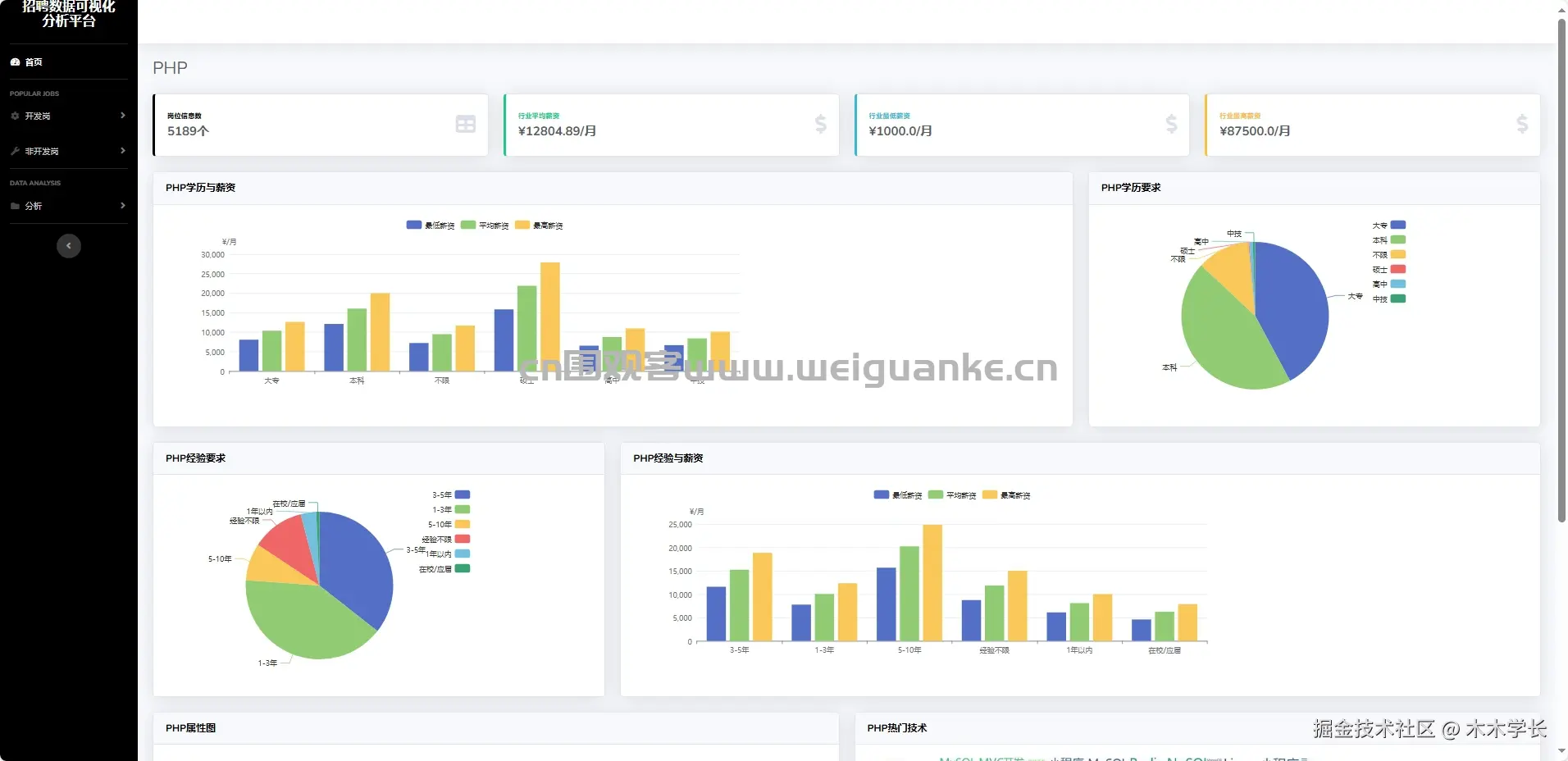Screen dimensions: 1568x761
Task: Click the 3-5年 legend entry in PHP经验要求
Action: (451, 495)
